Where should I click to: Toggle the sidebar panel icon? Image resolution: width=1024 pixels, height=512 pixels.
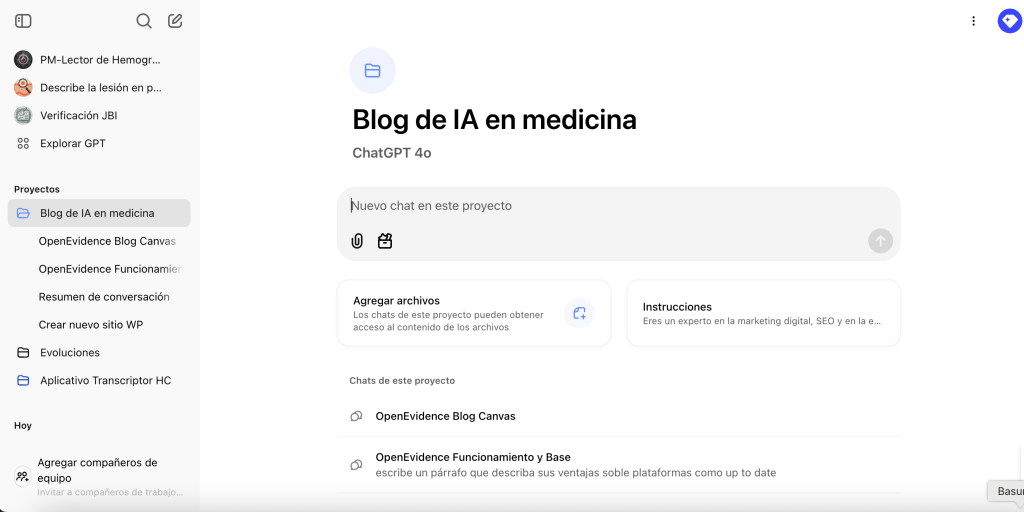click(23, 21)
